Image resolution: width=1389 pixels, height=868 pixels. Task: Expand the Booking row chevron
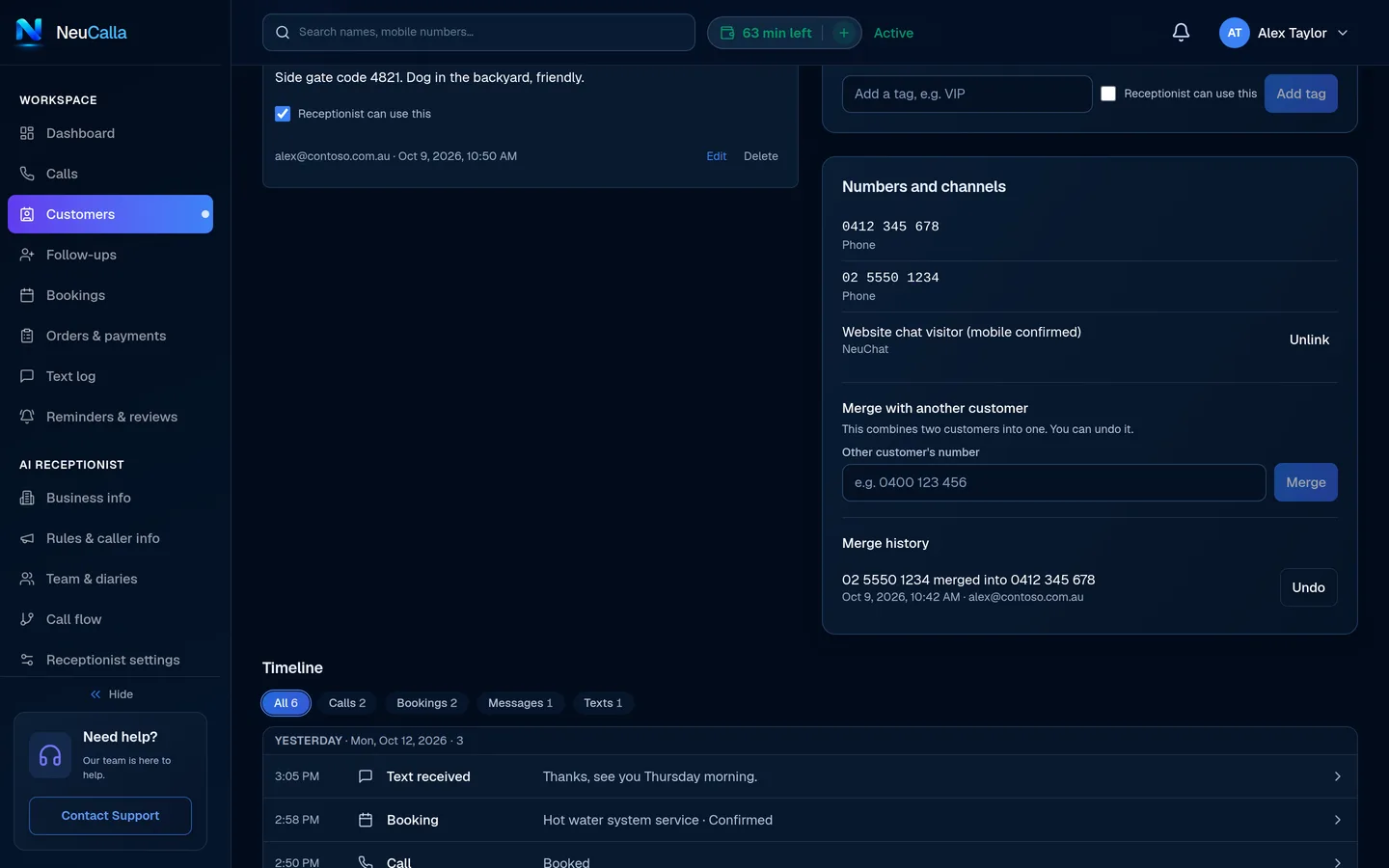click(1337, 820)
